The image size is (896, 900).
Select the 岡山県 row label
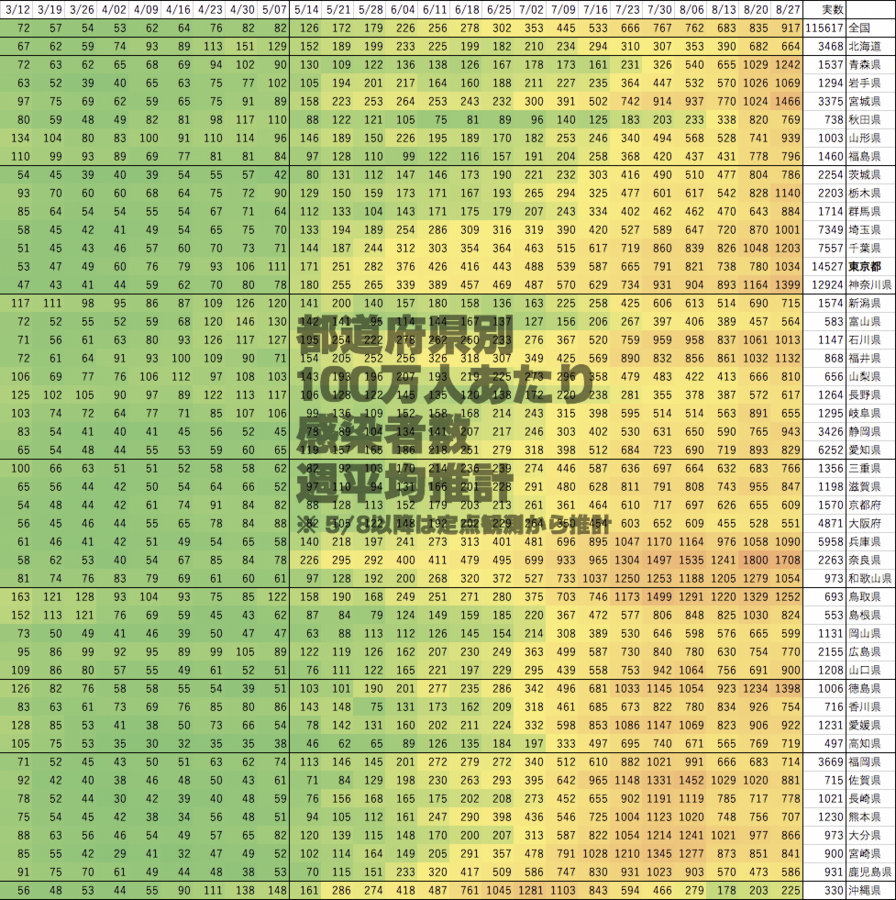pyautogui.click(x=864, y=634)
